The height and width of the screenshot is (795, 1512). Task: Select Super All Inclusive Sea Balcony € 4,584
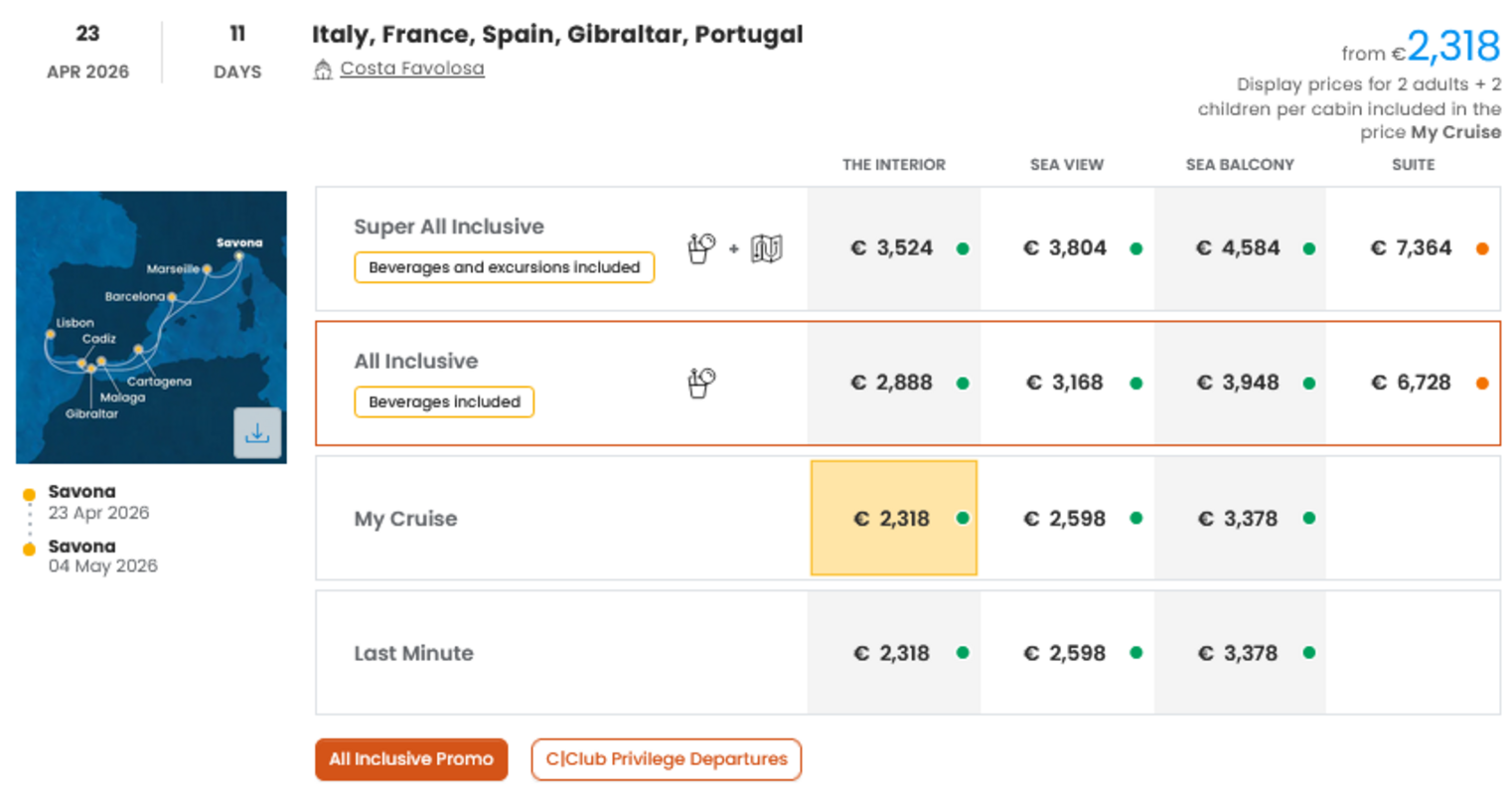click(1239, 248)
